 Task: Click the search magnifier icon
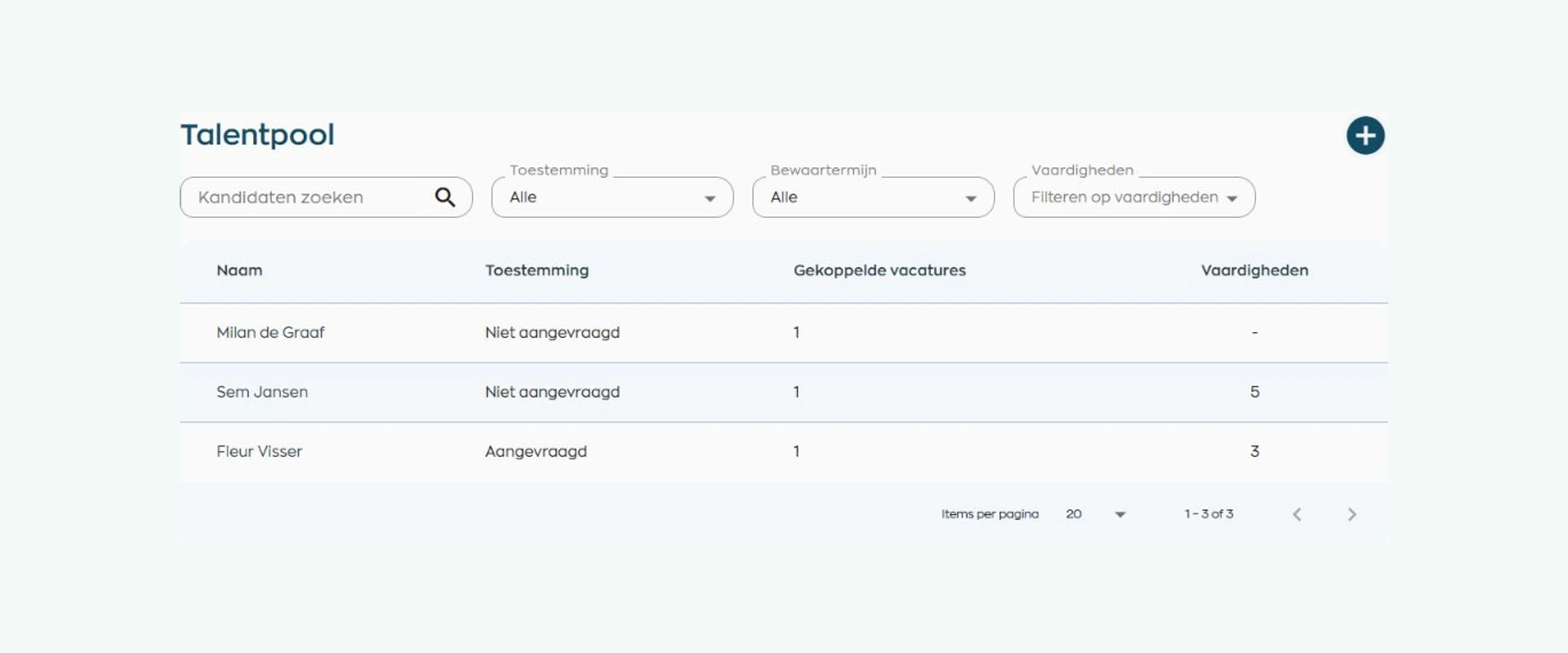tap(445, 197)
